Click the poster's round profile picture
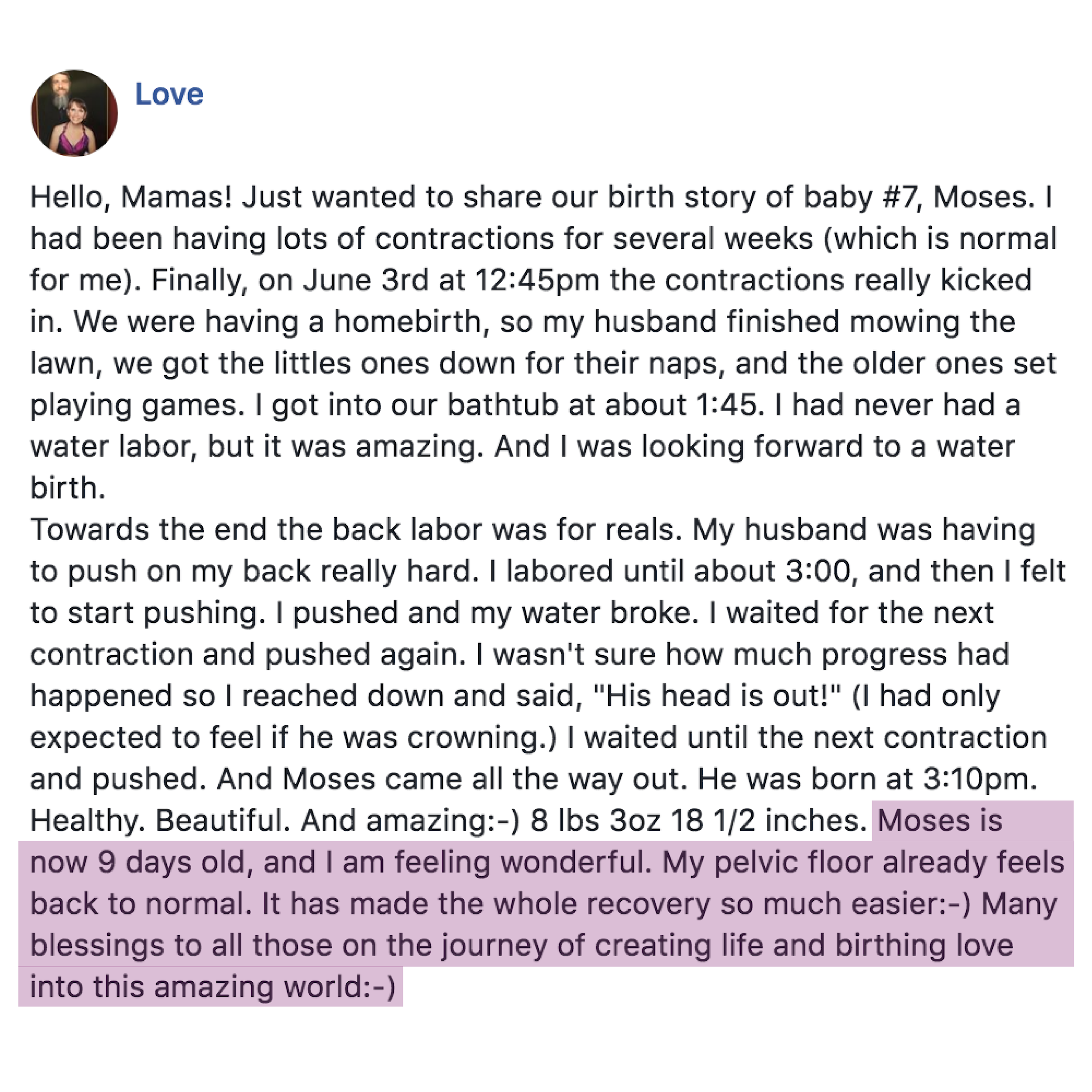This screenshot has height=1092, width=1092. (74, 113)
